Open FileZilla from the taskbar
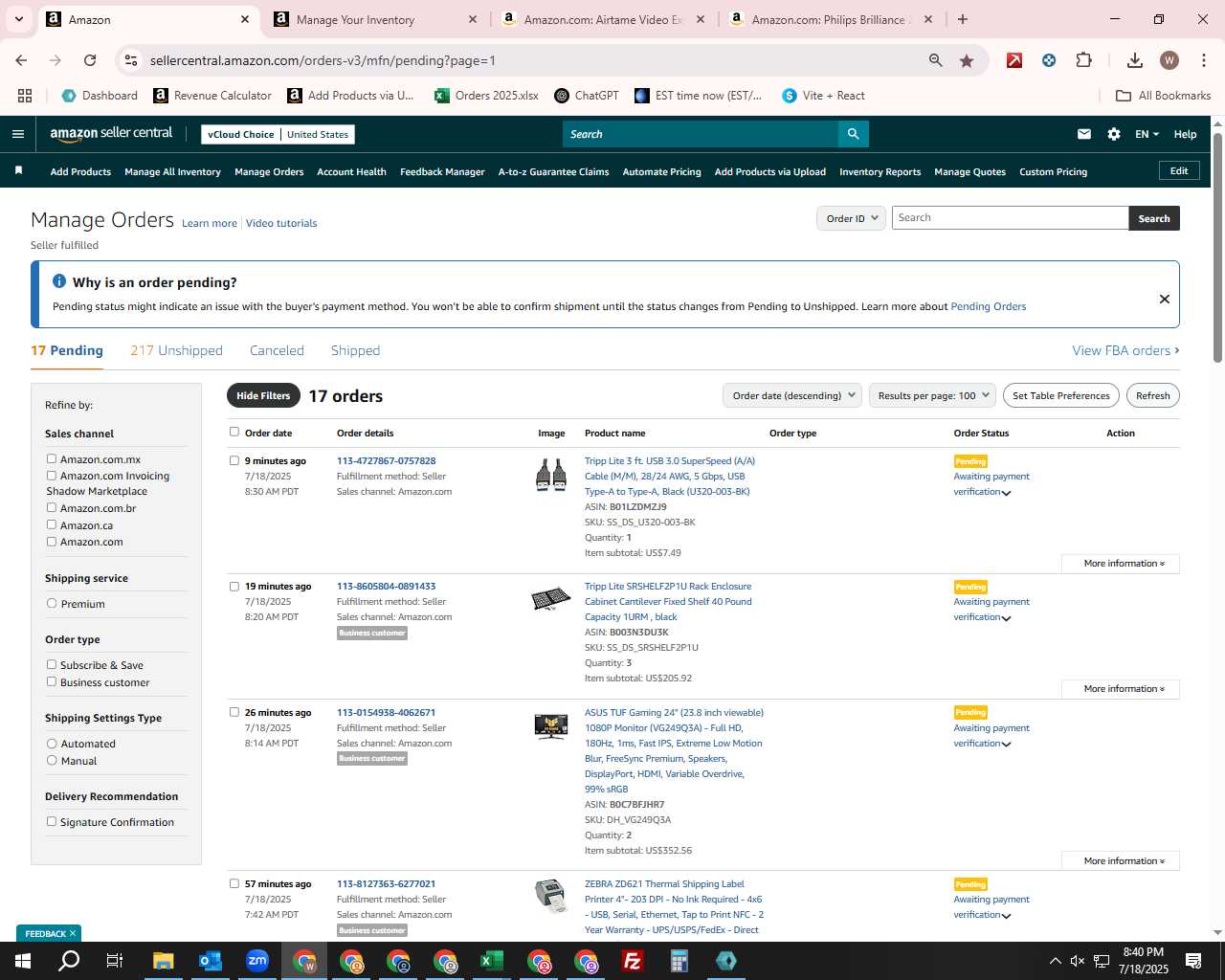The height and width of the screenshot is (980, 1225). point(632,961)
